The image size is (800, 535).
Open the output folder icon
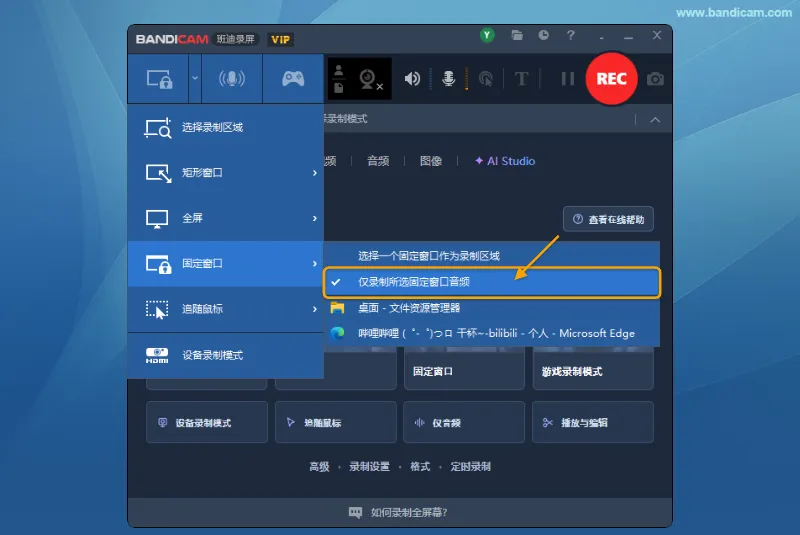[517, 35]
